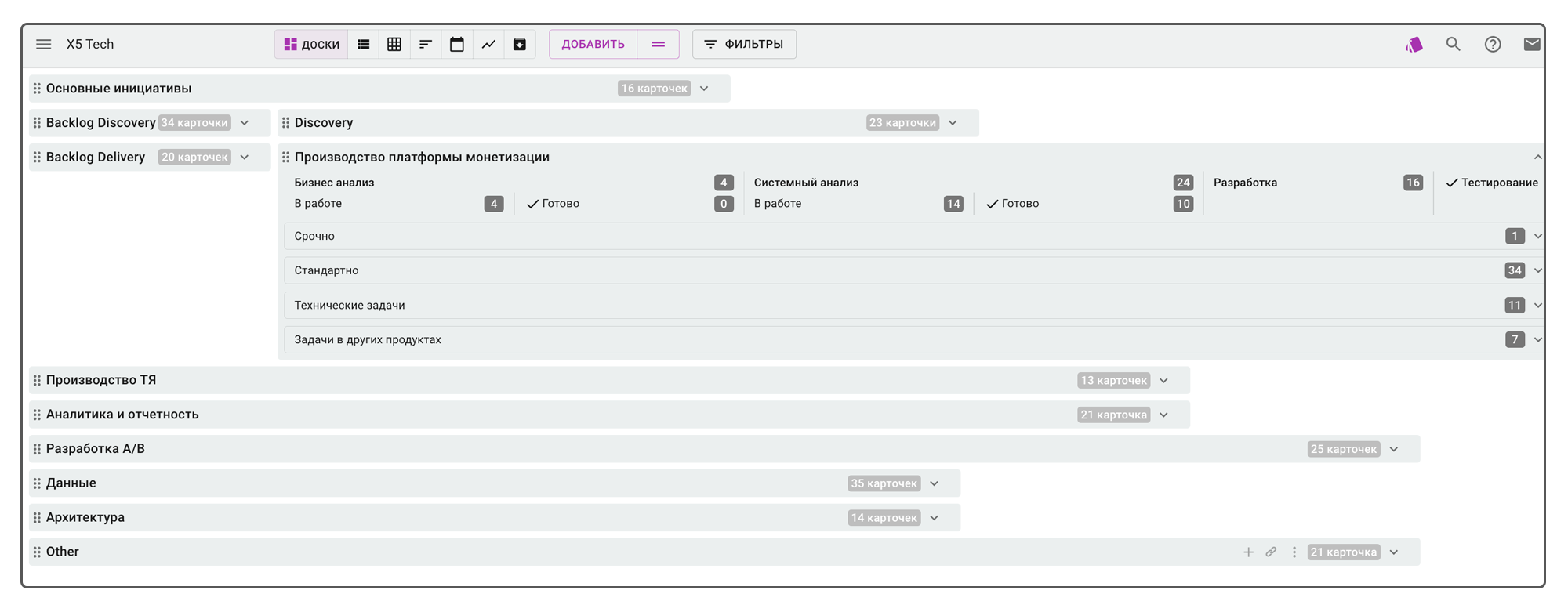1568x612 pixels.
Task: Open the timeline view icon
Action: (x=426, y=45)
